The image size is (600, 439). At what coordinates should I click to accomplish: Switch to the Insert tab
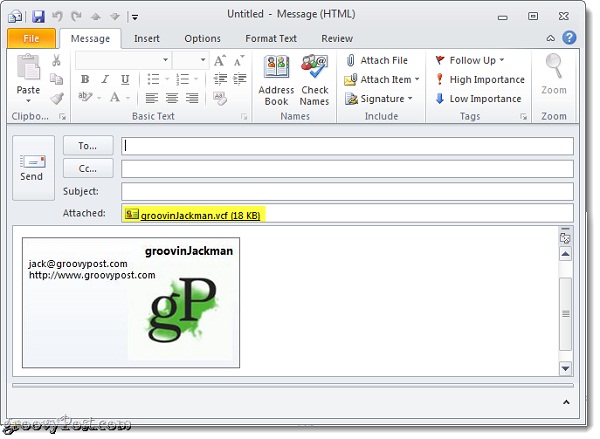147,39
